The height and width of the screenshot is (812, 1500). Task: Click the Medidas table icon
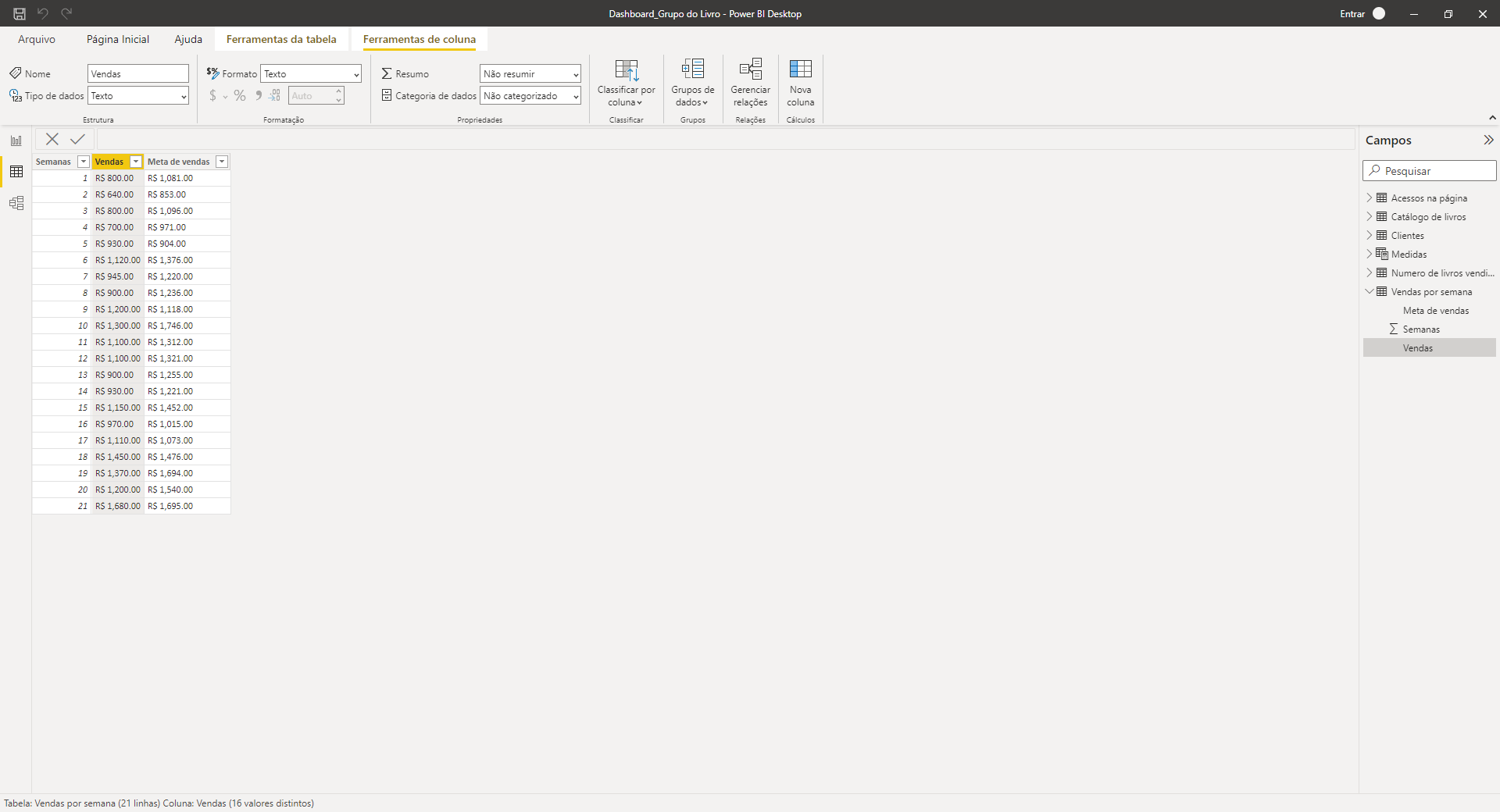coord(1382,254)
